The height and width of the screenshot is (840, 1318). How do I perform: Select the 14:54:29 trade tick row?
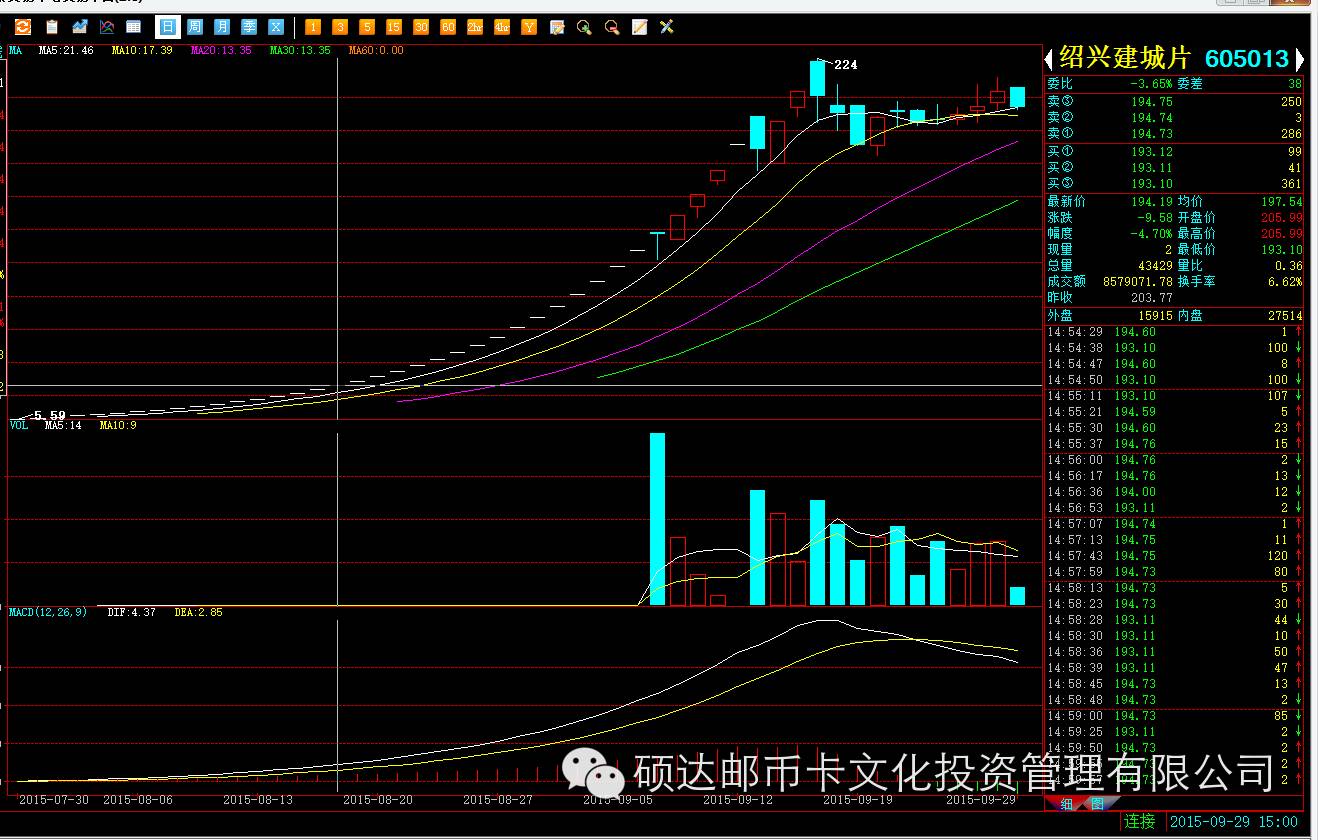[1175, 331]
